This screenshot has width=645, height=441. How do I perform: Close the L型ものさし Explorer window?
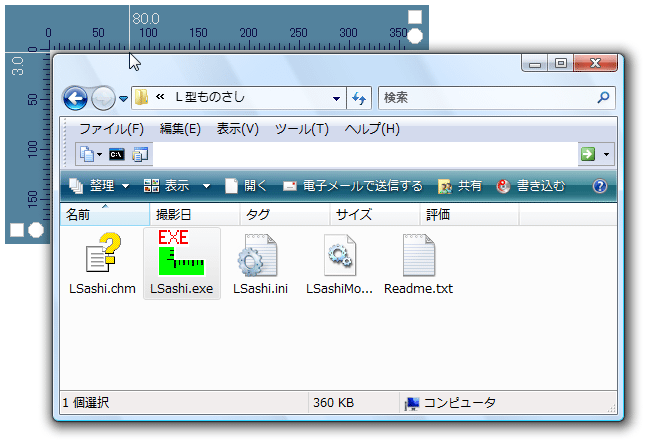[x=595, y=63]
